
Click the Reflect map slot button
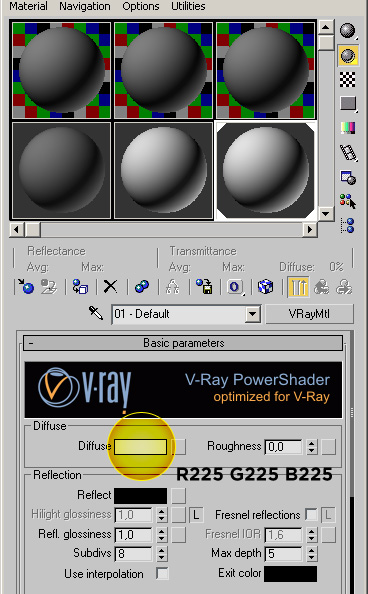pos(179,496)
